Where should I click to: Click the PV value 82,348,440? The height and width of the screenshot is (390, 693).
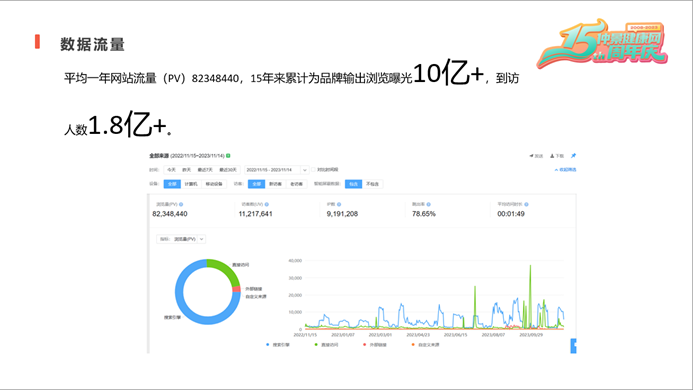tap(170, 214)
